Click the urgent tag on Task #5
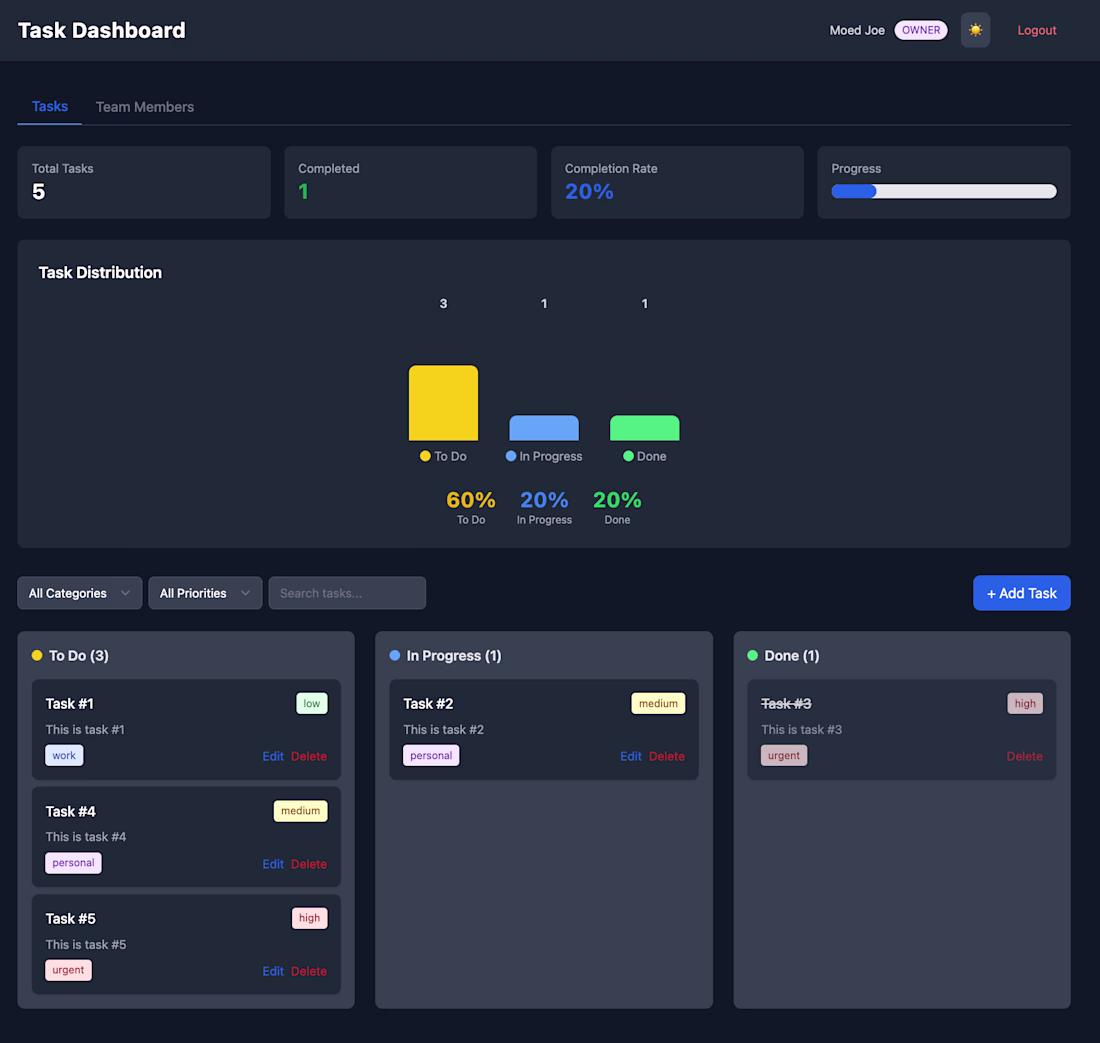1100x1043 pixels. click(x=68, y=970)
